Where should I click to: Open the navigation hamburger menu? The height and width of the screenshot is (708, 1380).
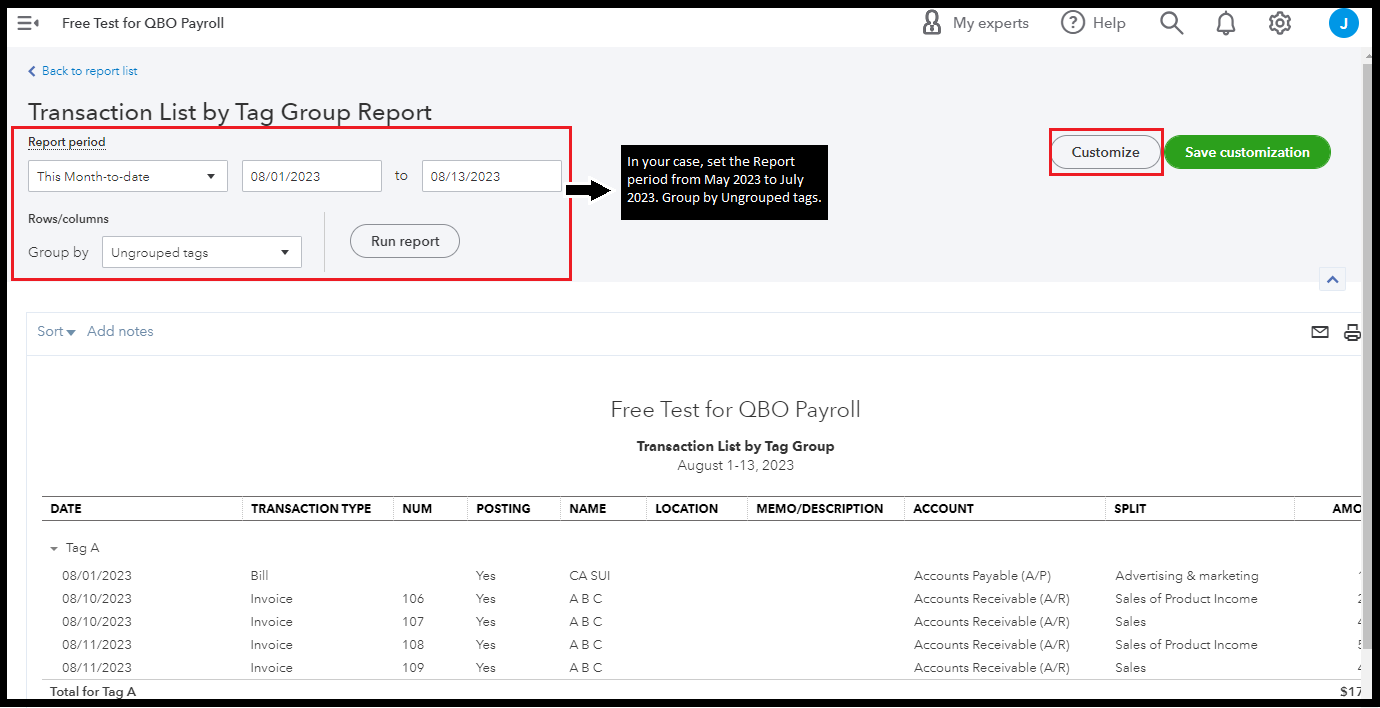coord(28,22)
